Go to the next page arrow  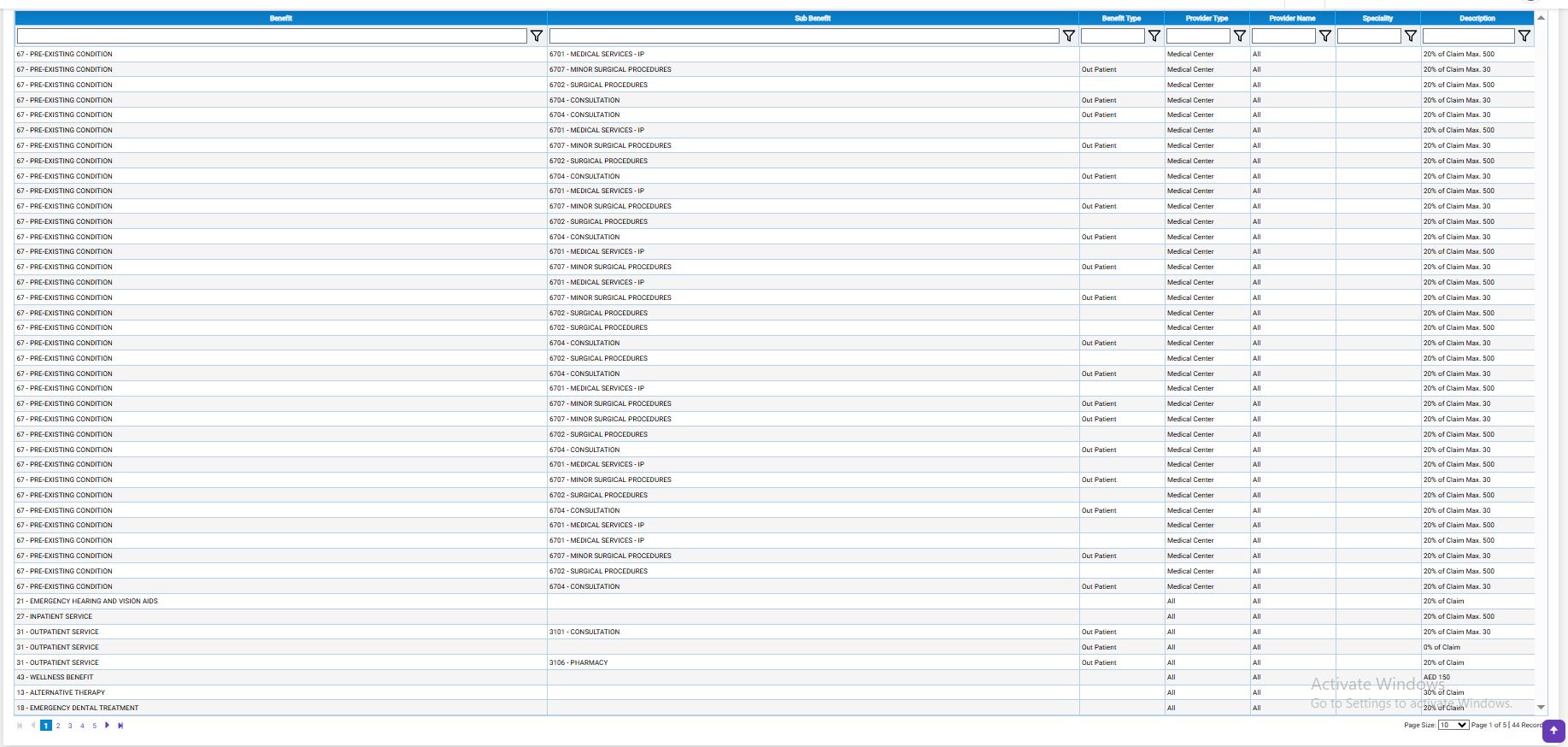pos(107,726)
